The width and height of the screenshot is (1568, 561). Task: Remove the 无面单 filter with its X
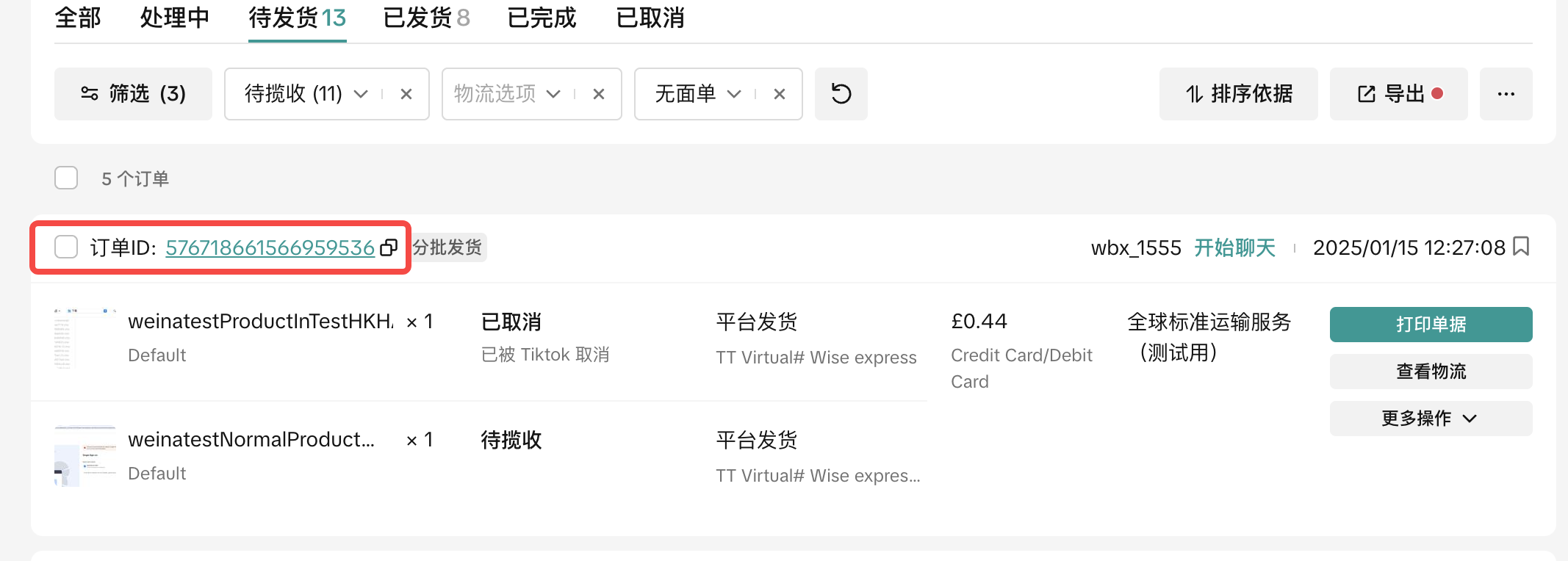pos(780,94)
